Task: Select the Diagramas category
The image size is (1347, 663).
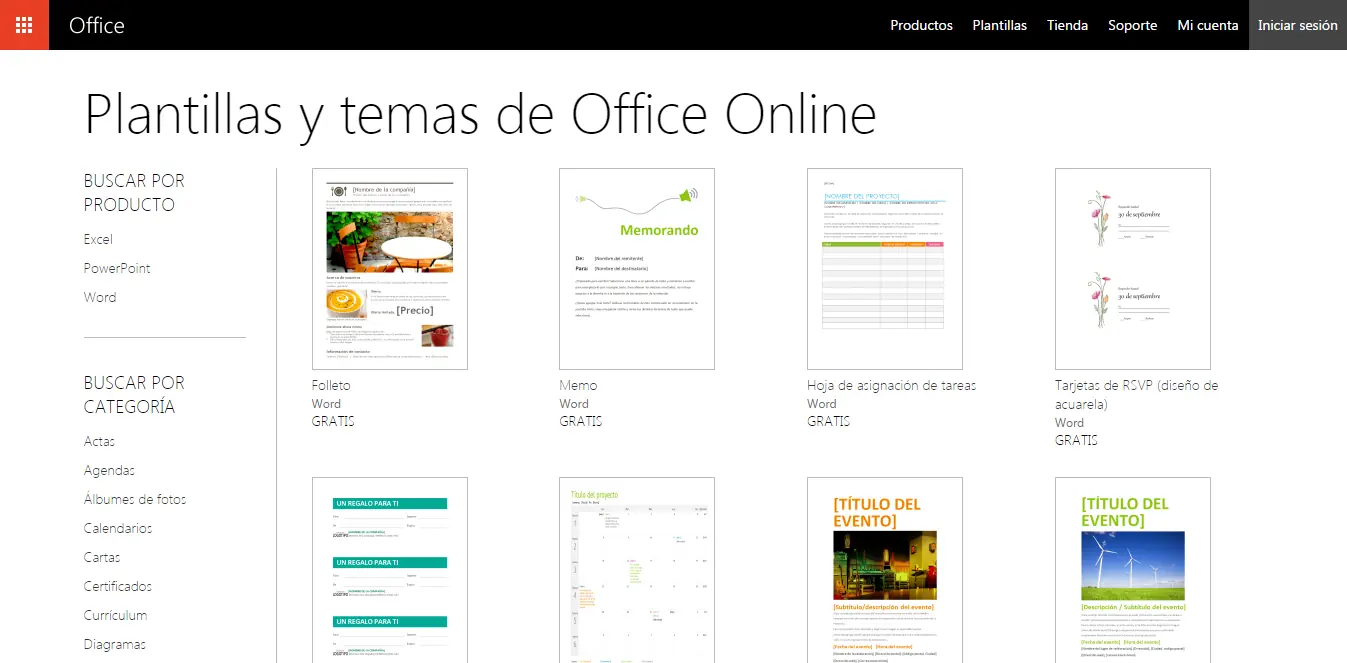Action: [115, 644]
